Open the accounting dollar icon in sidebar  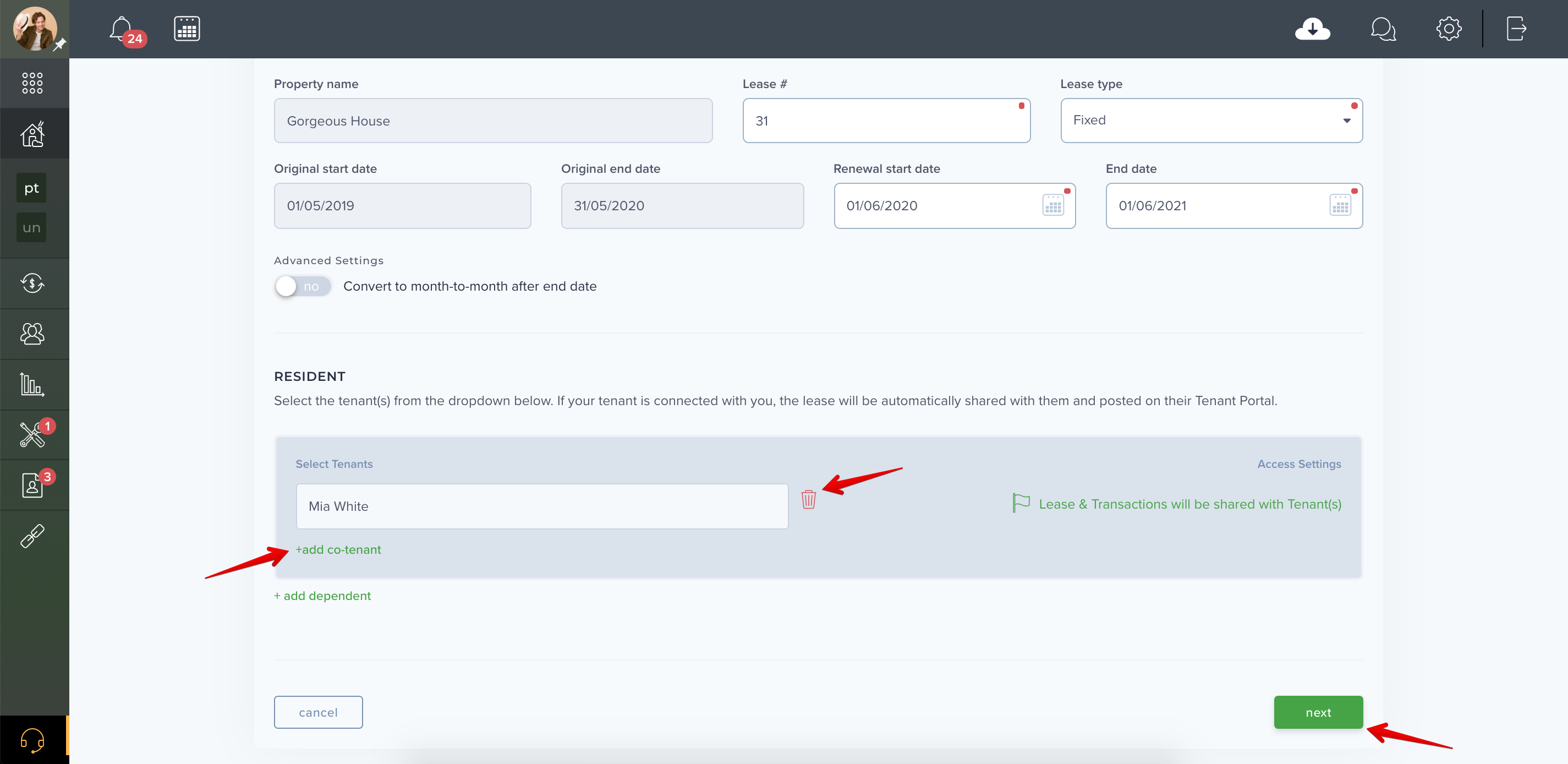point(32,283)
